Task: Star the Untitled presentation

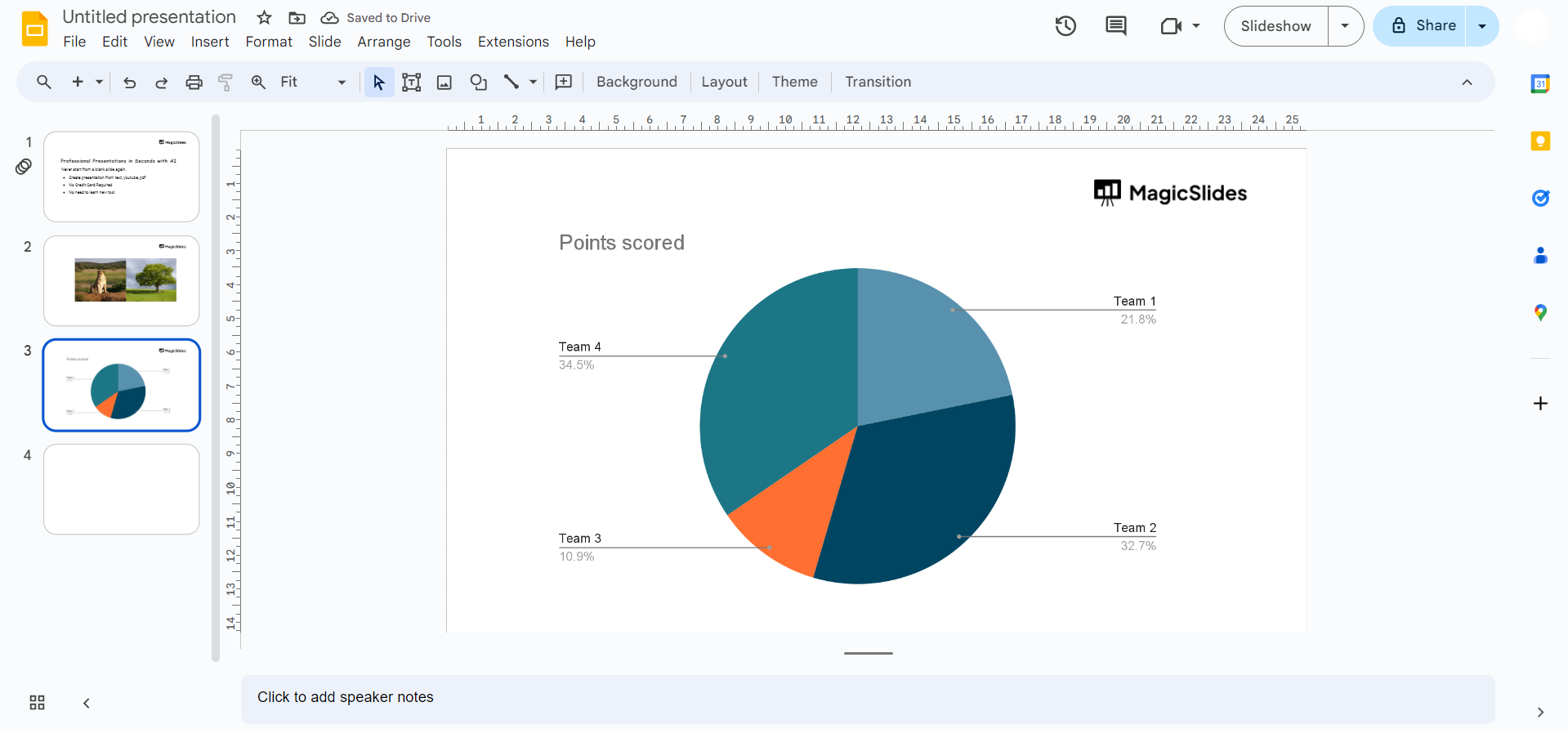Action: click(264, 18)
